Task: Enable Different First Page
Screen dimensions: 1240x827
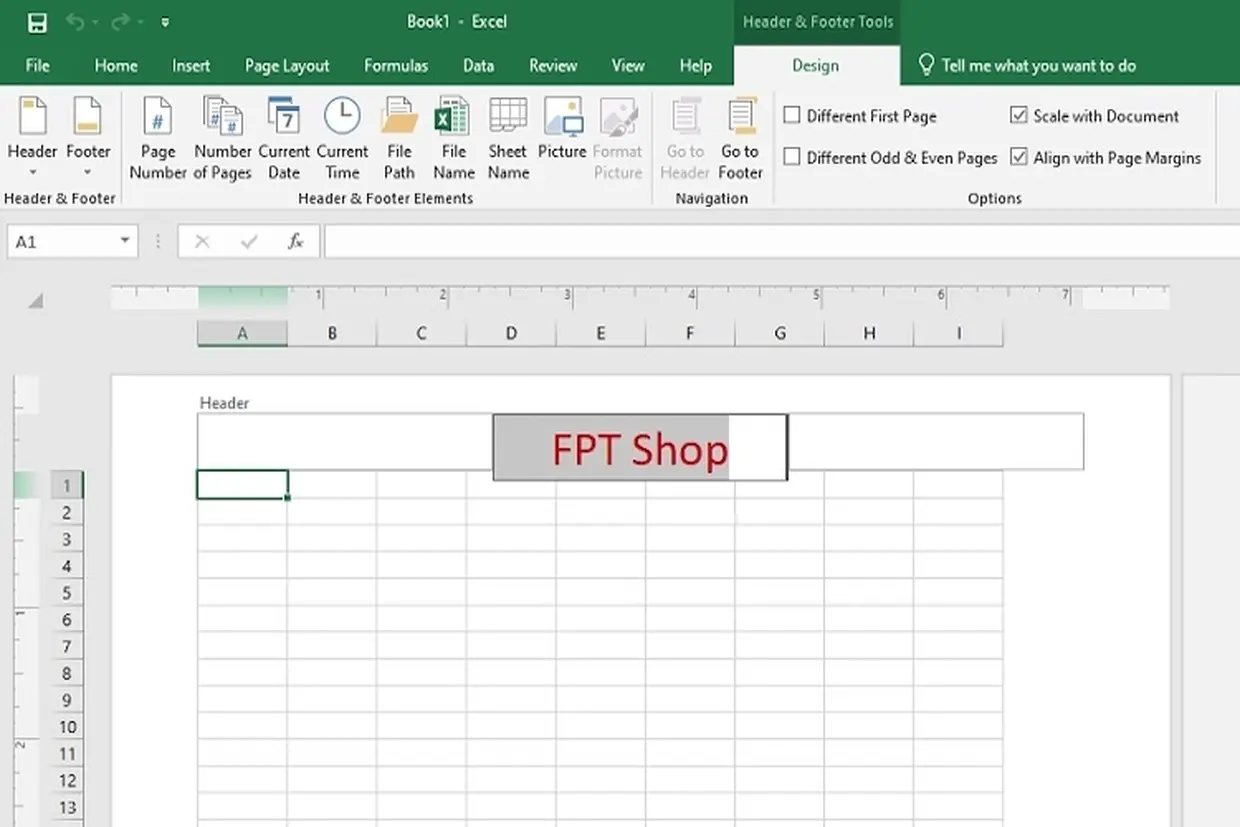Action: (x=792, y=115)
